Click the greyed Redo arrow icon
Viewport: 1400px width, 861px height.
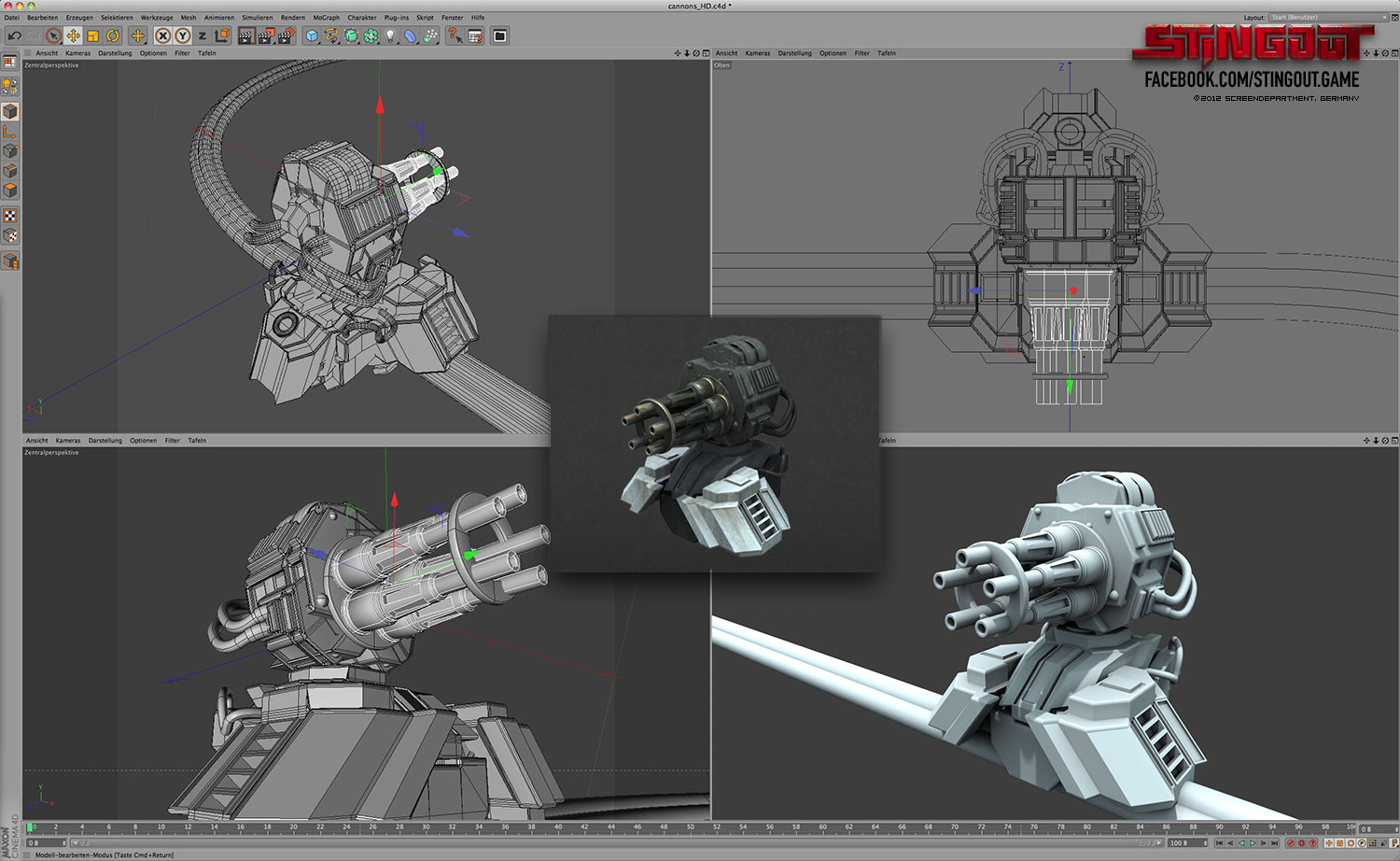pos(33,35)
